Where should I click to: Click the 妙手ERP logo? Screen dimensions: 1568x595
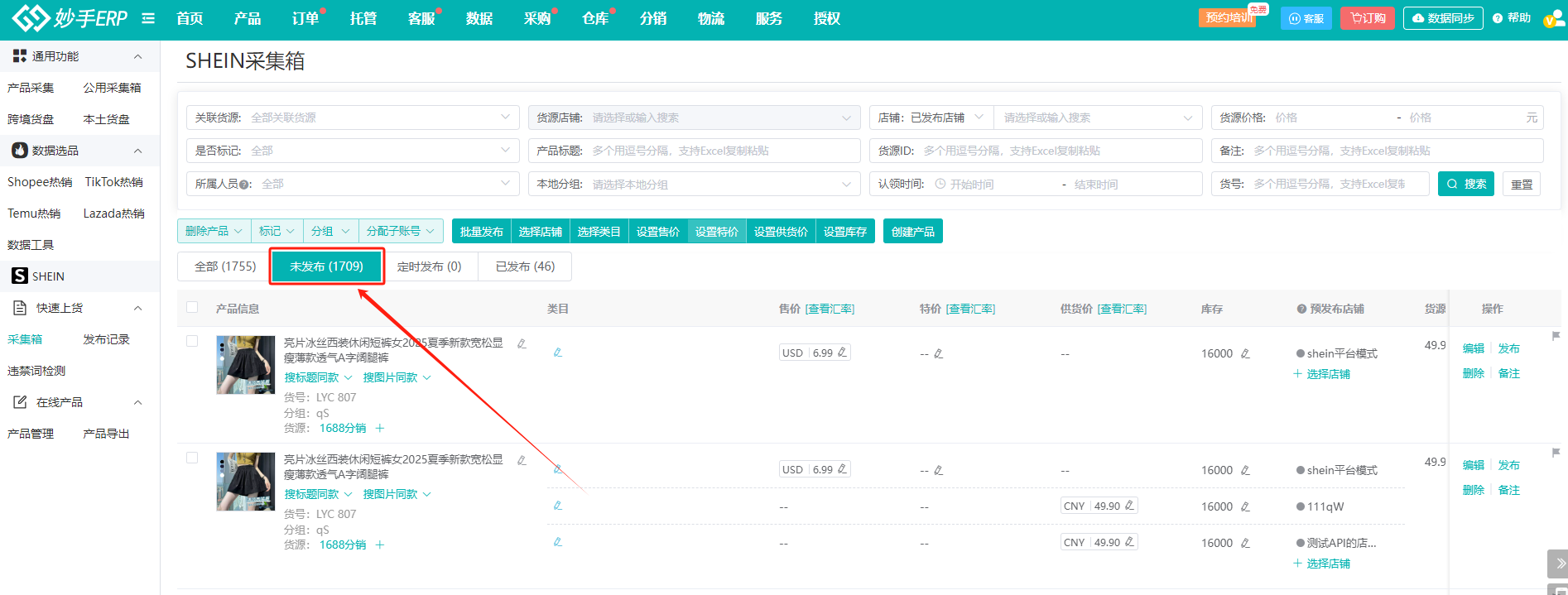coord(70,17)
